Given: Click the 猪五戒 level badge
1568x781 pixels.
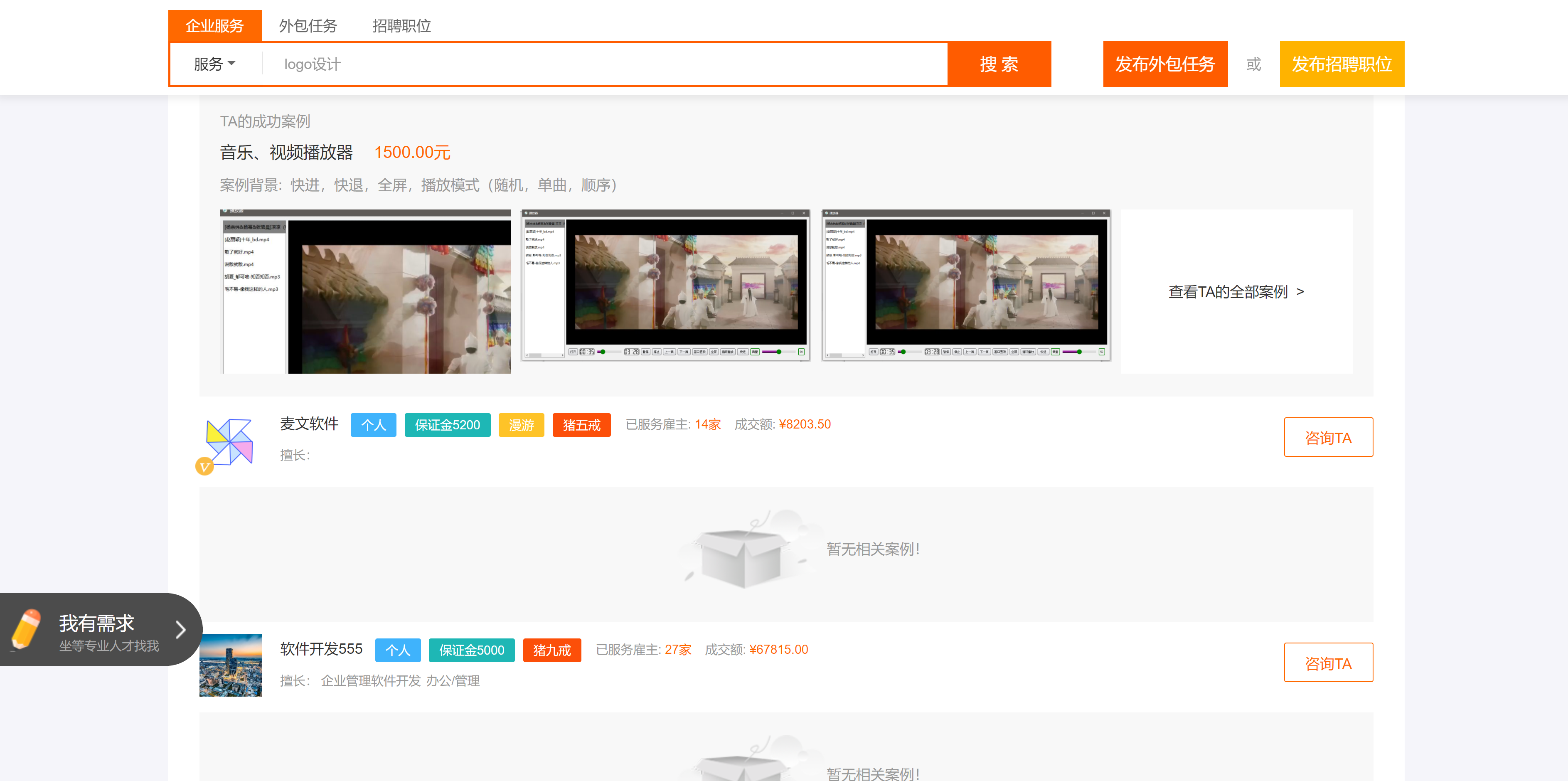Looking at the screenshot, I should tap(581, 425).
